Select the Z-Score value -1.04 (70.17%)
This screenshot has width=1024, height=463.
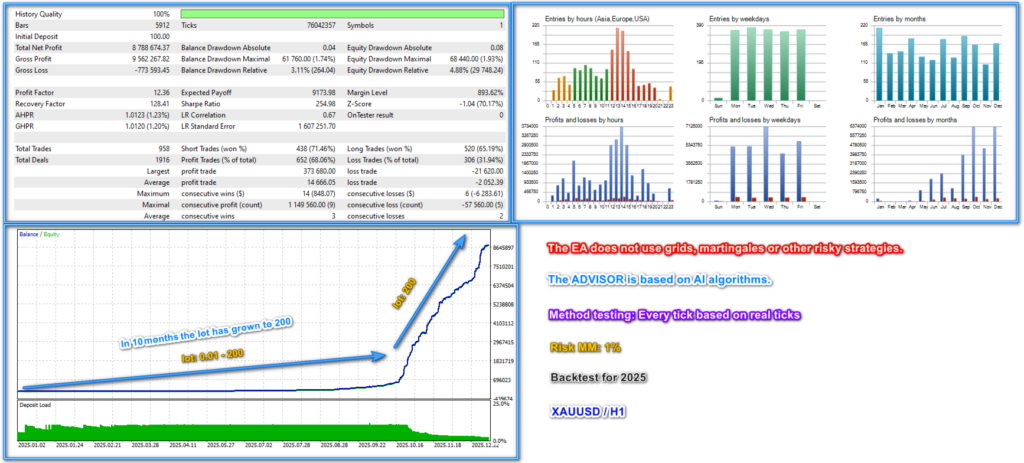coord(480,104)
